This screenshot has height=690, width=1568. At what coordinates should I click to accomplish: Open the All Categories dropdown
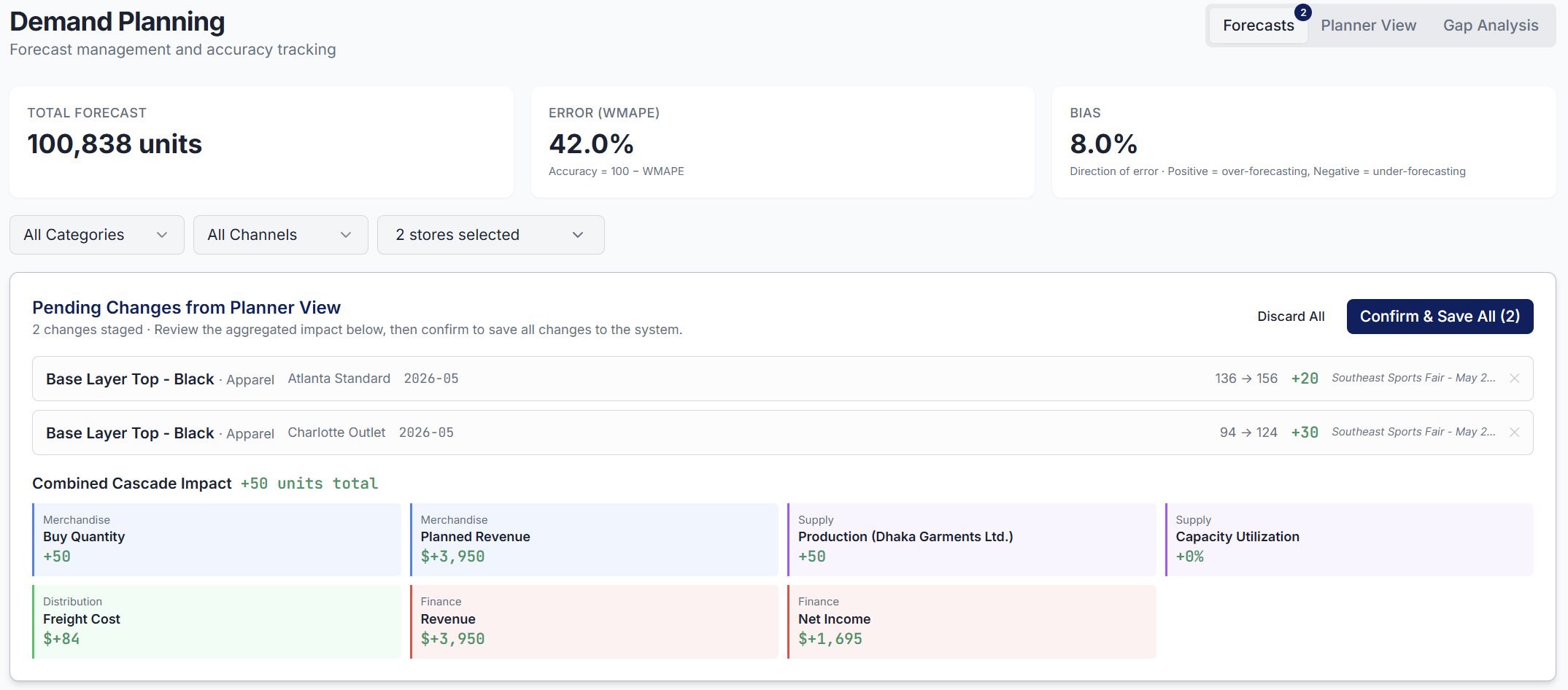(x=96, y=234)
